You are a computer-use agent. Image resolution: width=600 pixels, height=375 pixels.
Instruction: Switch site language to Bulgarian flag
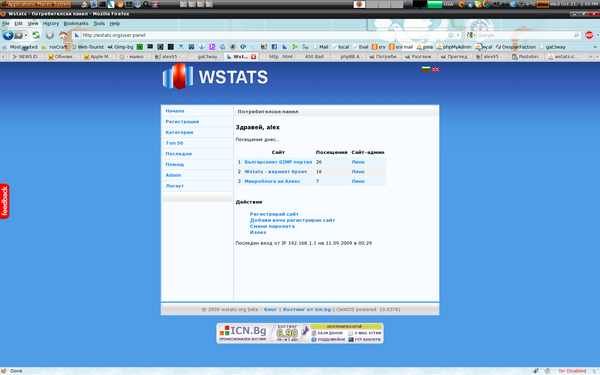click(426, 69)
